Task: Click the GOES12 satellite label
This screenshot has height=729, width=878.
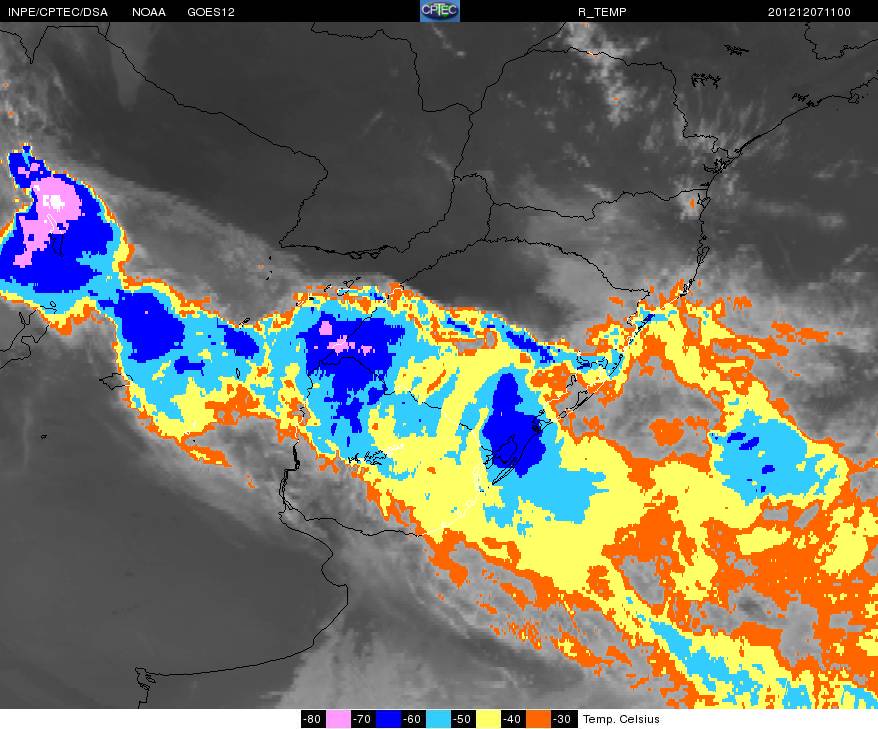Action: click(211, 12)
